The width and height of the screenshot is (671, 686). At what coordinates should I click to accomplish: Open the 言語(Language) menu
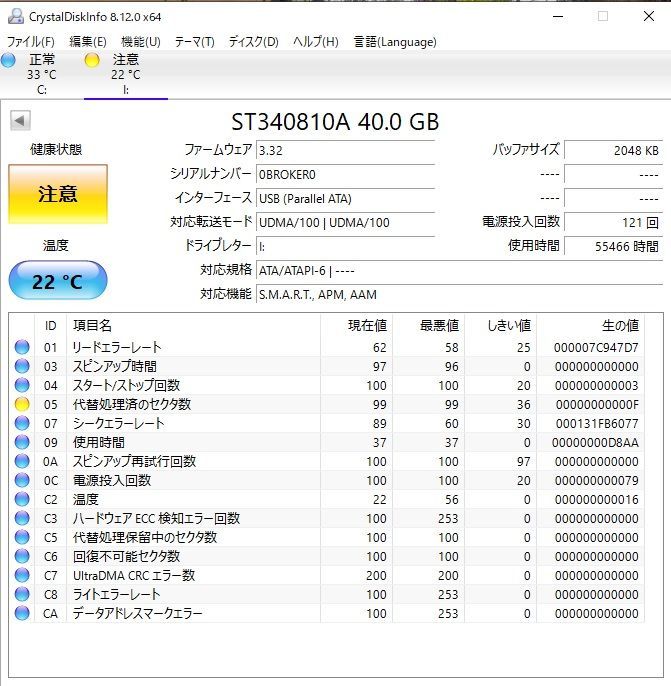point(395,42)
